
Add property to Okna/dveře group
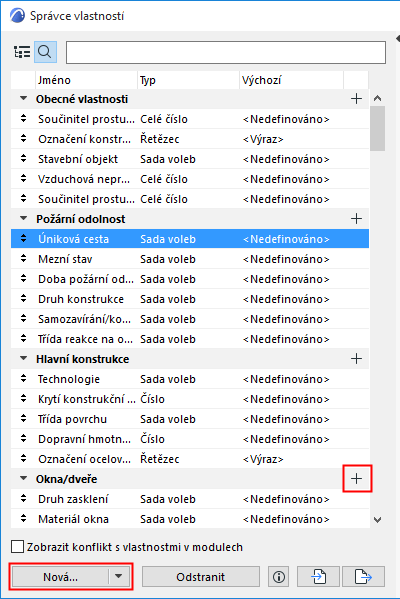(x=356, y=479)
